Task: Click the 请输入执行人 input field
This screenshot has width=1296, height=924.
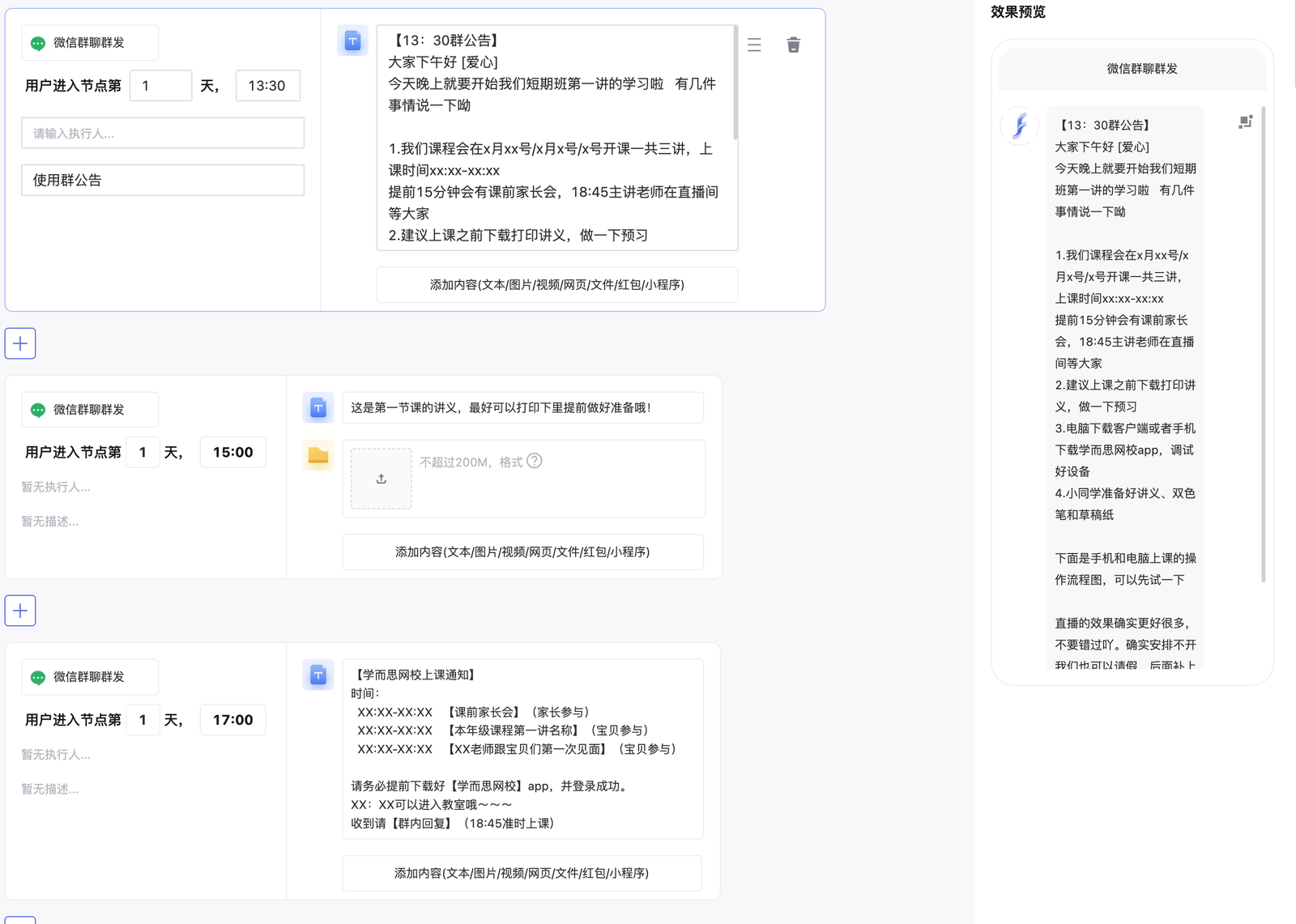Action: pos(162,132)
